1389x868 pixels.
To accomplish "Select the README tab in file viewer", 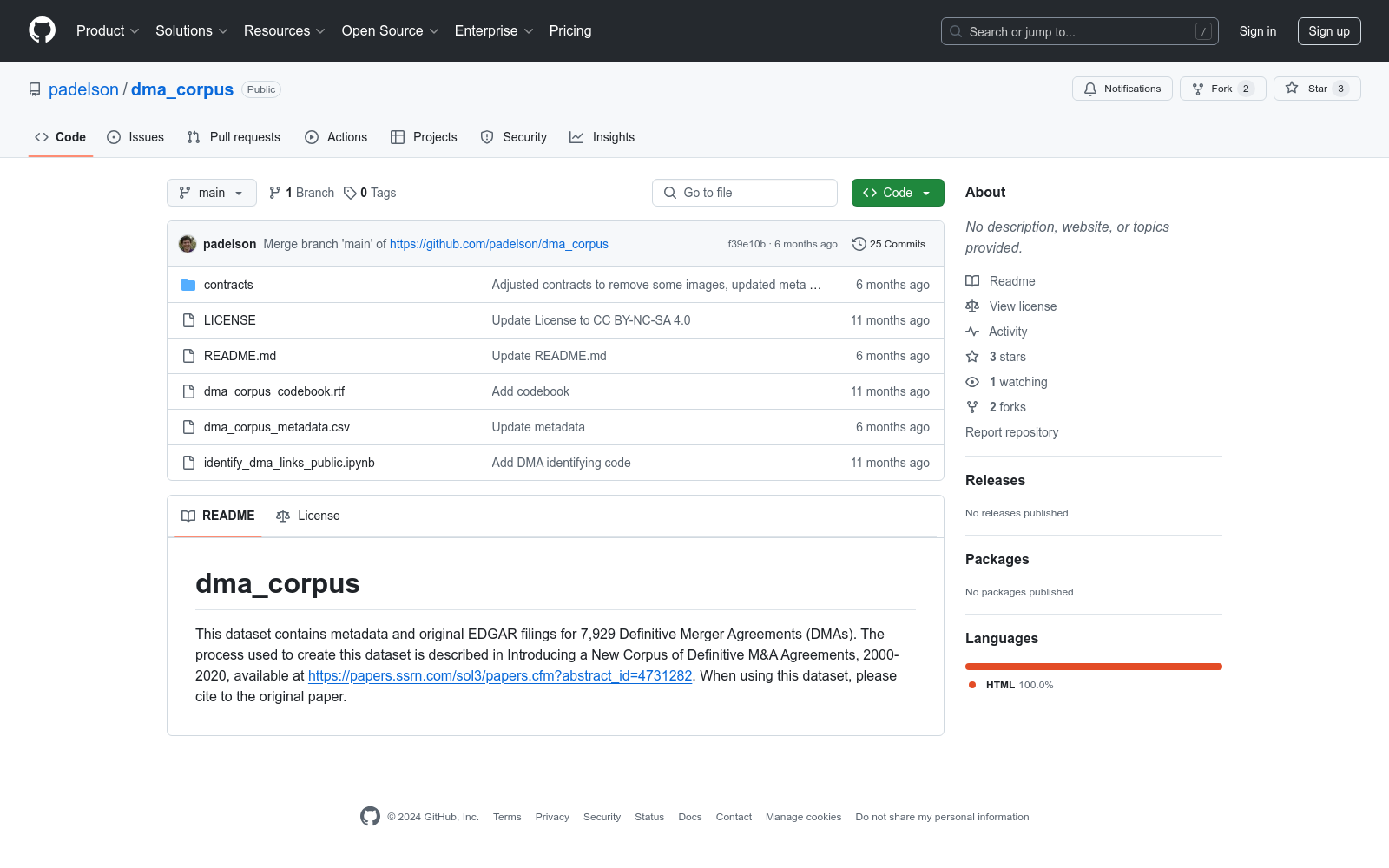I will tap(218, 516).
